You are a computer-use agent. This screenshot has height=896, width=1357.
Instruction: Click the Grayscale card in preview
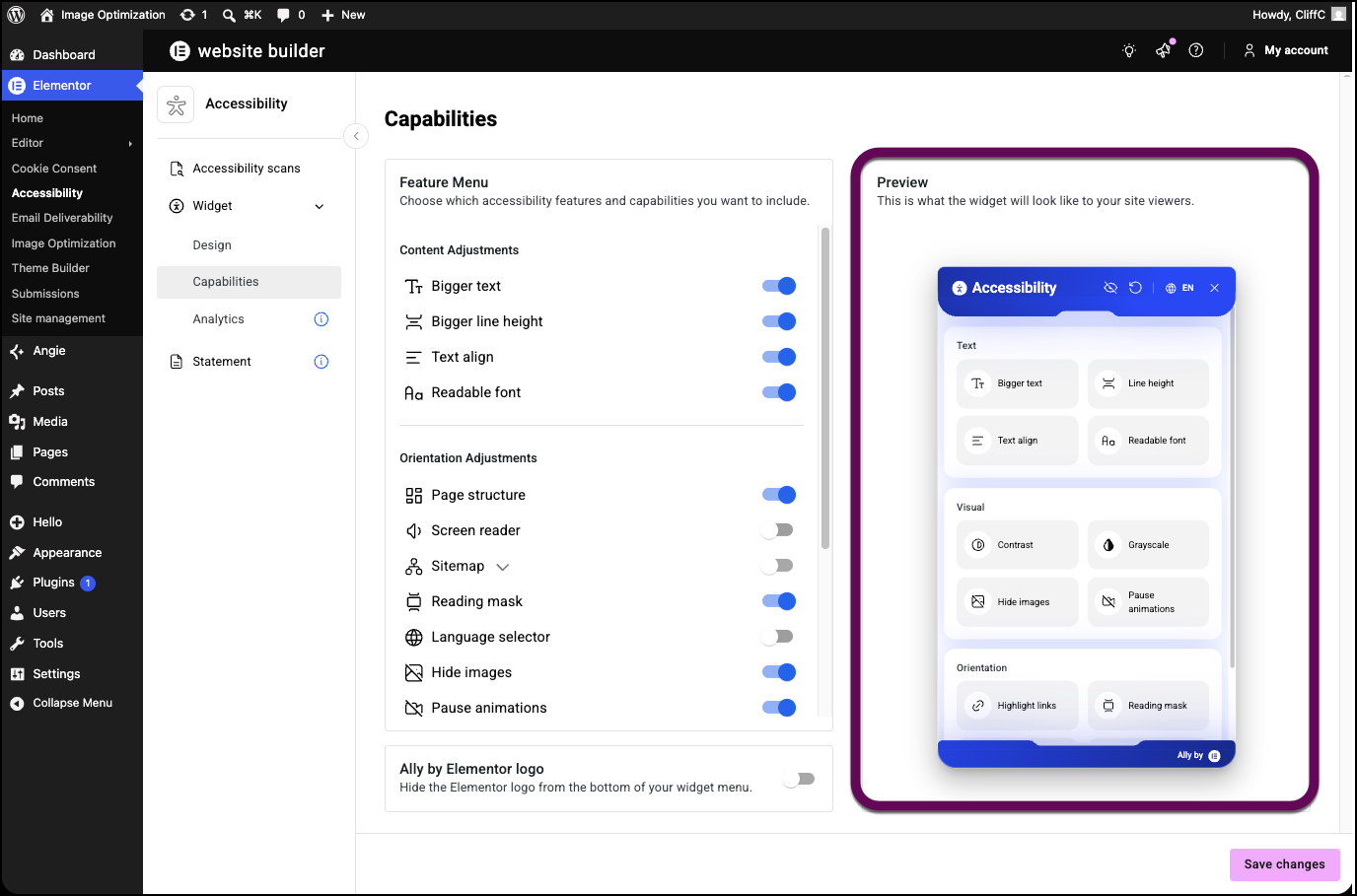1148,545
